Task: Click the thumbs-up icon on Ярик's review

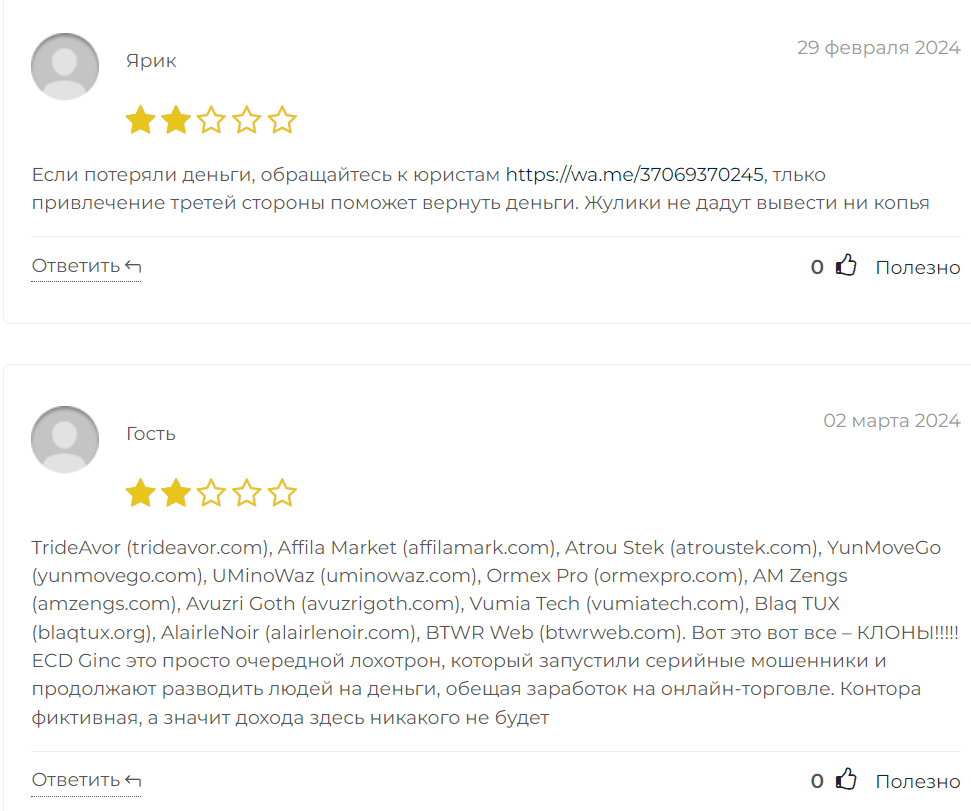Action: 846,266
